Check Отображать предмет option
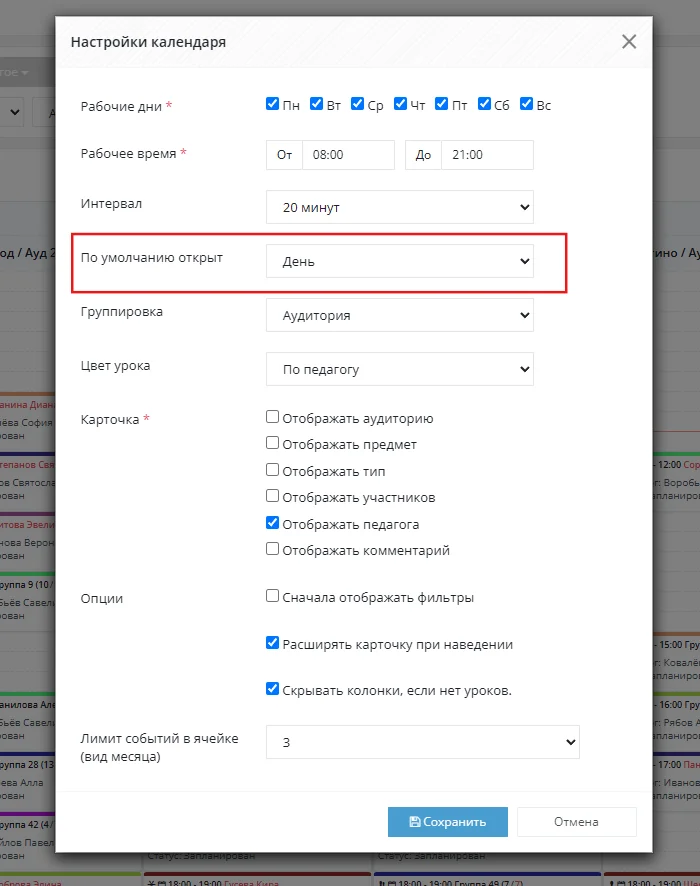 coord(272,443)
